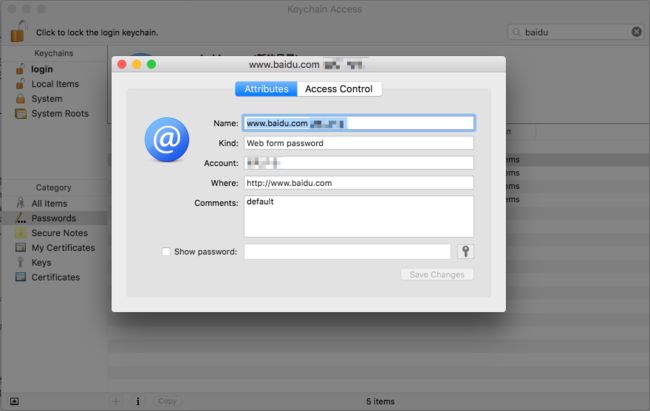The image size is (650, 411).
Task: Click the Secure Notes icon
Action: tap(20, 233)
